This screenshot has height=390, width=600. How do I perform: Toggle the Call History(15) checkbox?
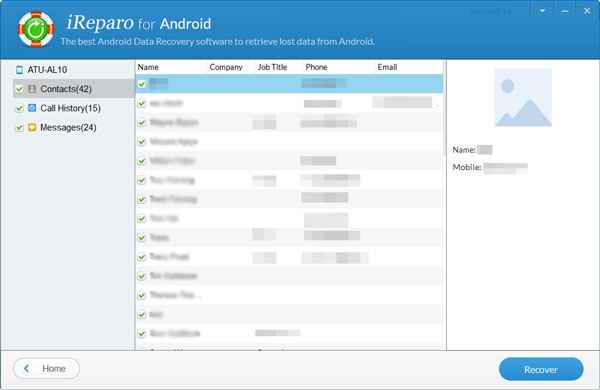click(x=19, y=108)
